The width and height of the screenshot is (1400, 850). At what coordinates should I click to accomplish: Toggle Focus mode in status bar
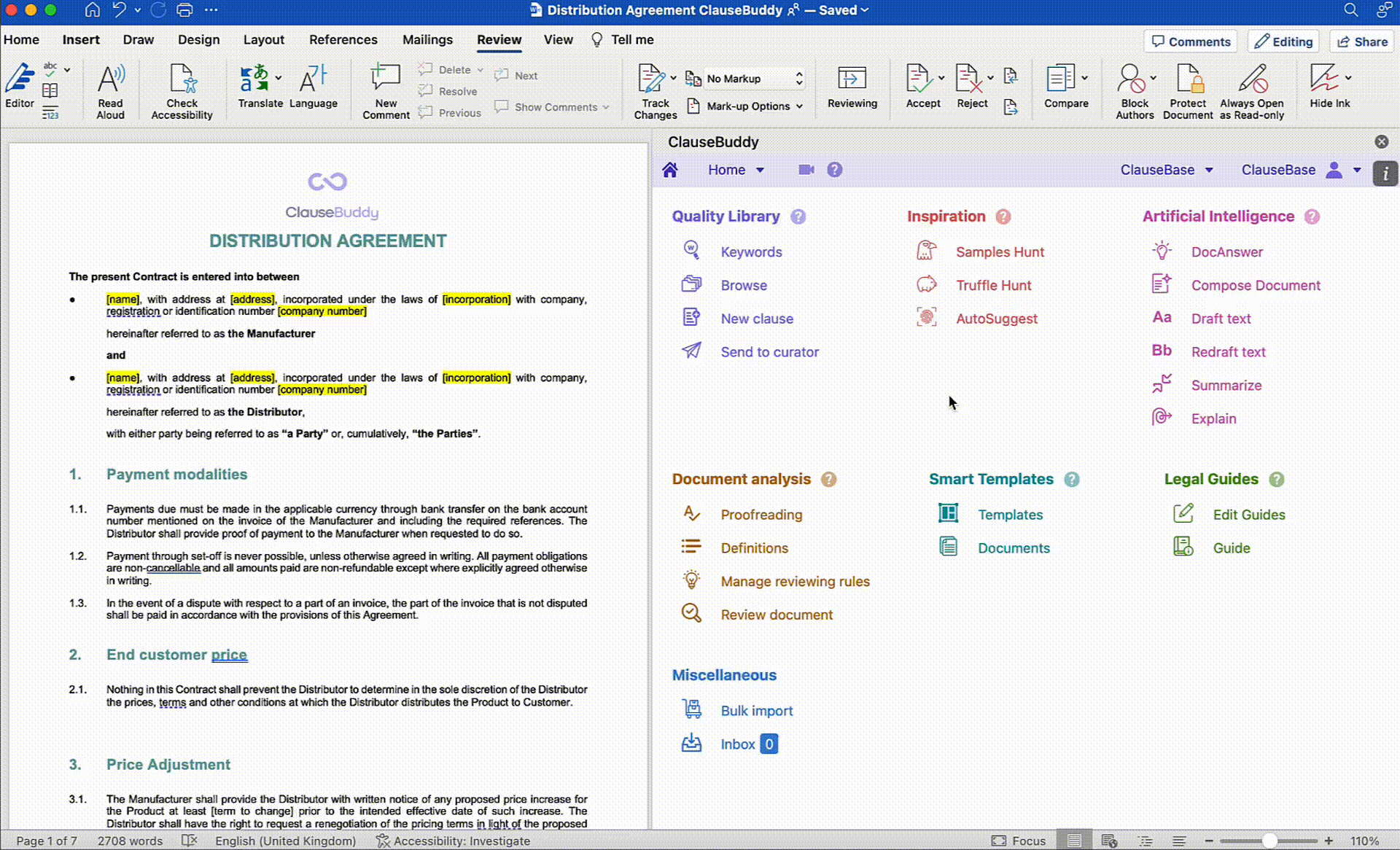point(1019,841)
